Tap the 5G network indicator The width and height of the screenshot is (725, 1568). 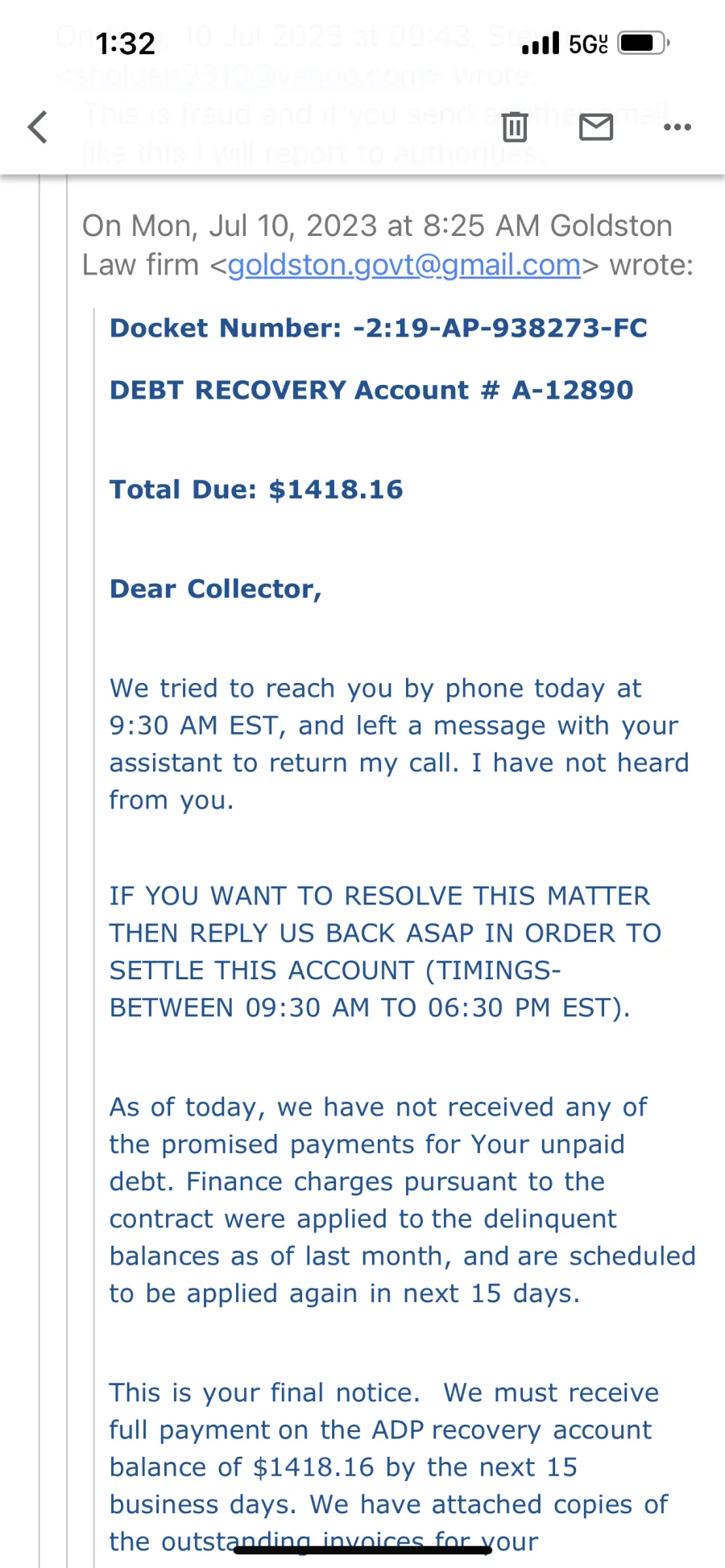588,43
